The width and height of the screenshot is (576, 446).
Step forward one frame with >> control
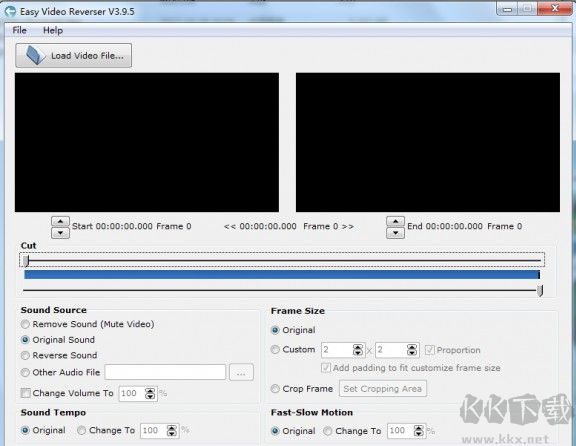[x=348, y=226]
